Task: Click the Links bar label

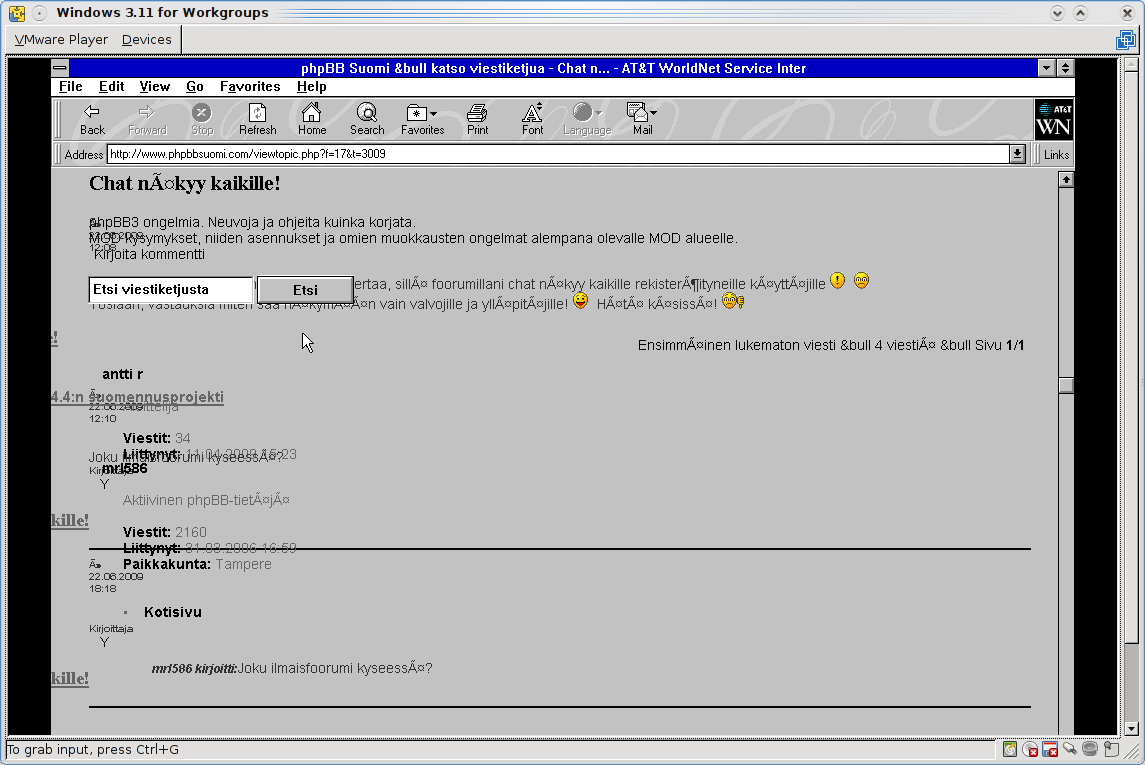Action: pyautogui.click(x=1056, y=155)
